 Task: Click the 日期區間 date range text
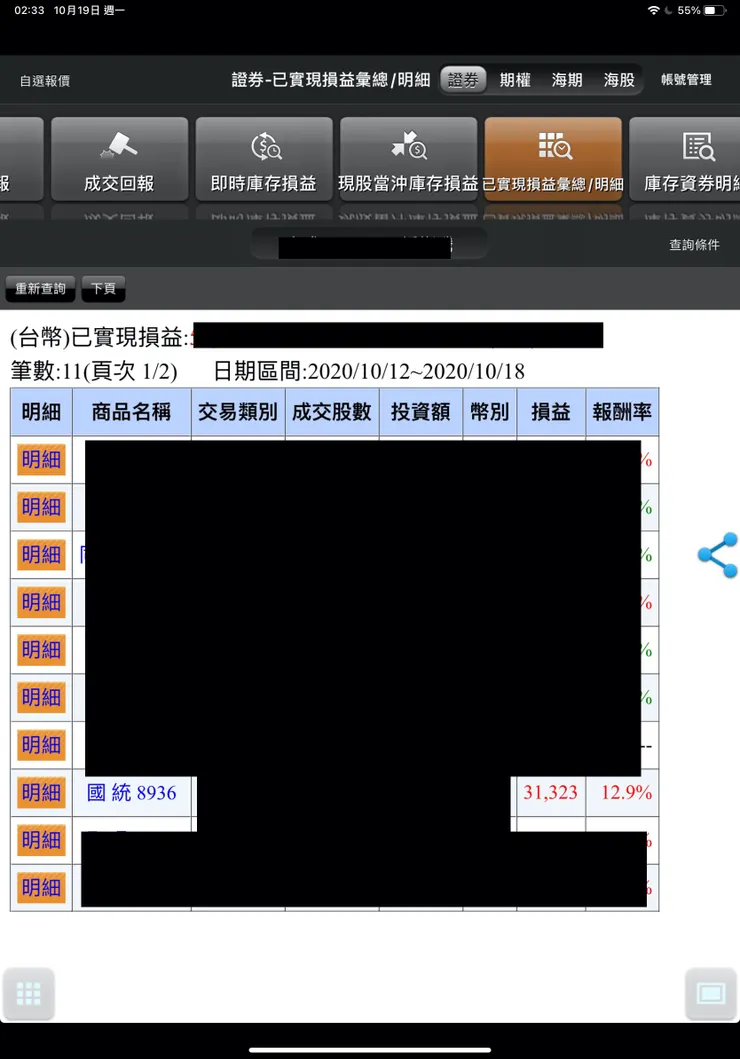coord(369,371)
